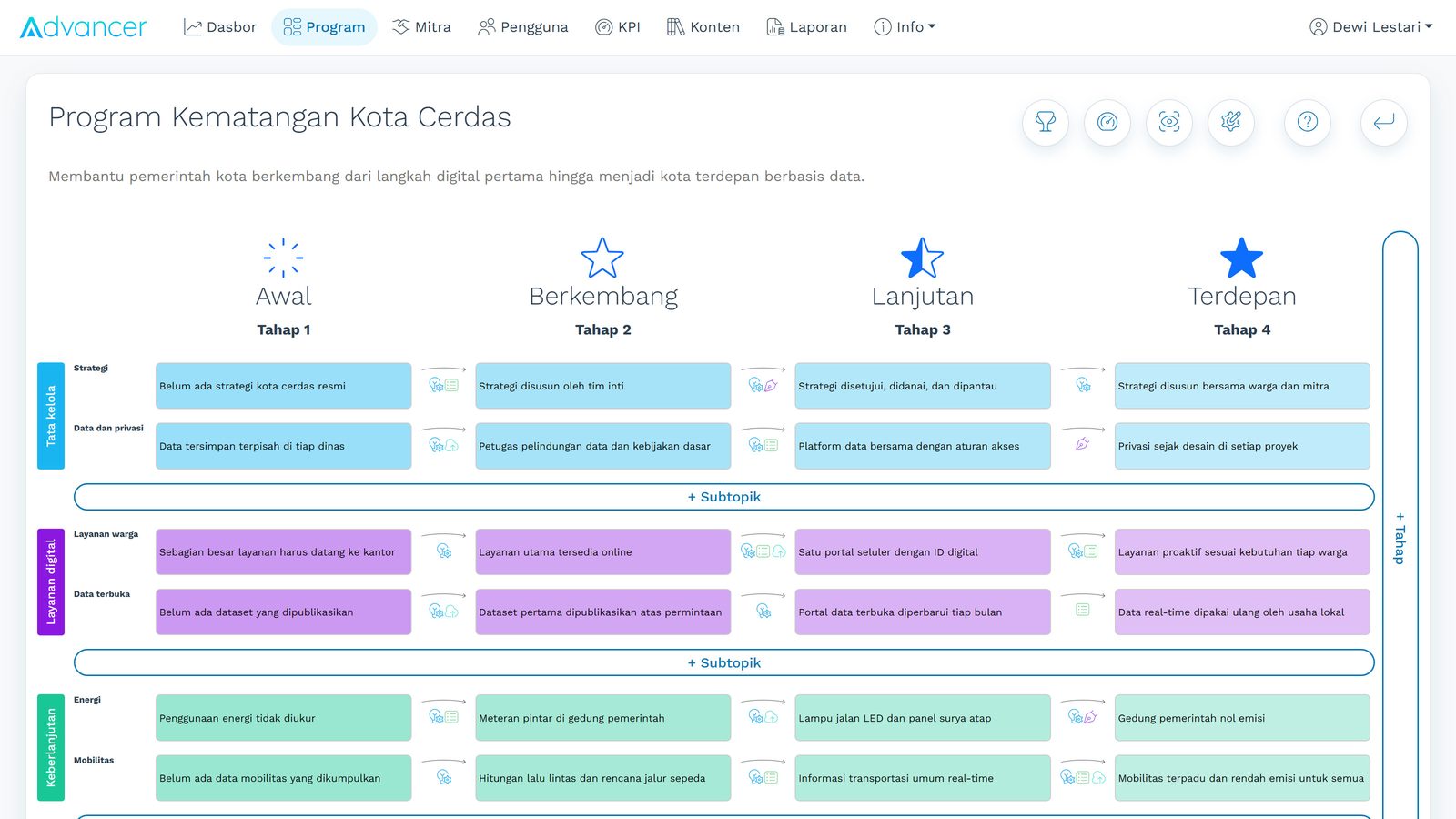Click transition icons after 'Belum ada strategi' card
The width and height of the screenshot is (1456, 819).
point(444,385)
